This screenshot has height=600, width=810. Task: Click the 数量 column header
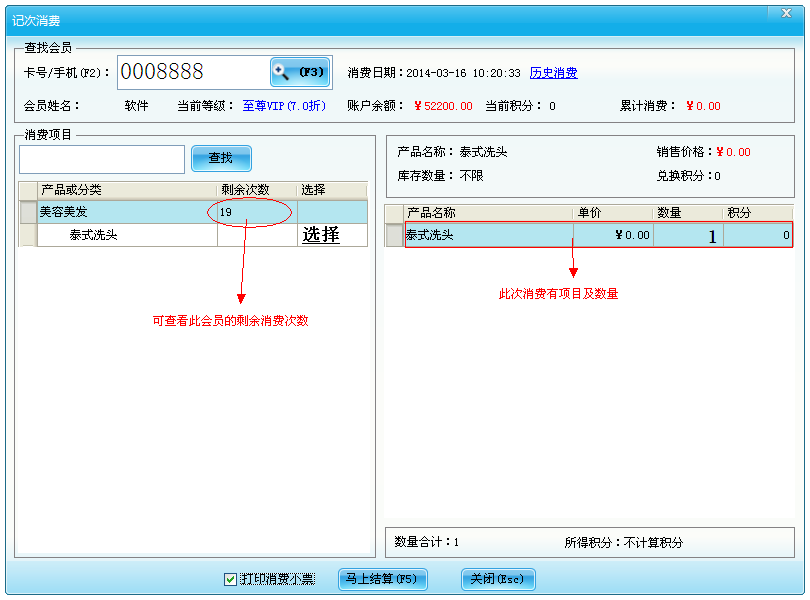coord(688,212)
